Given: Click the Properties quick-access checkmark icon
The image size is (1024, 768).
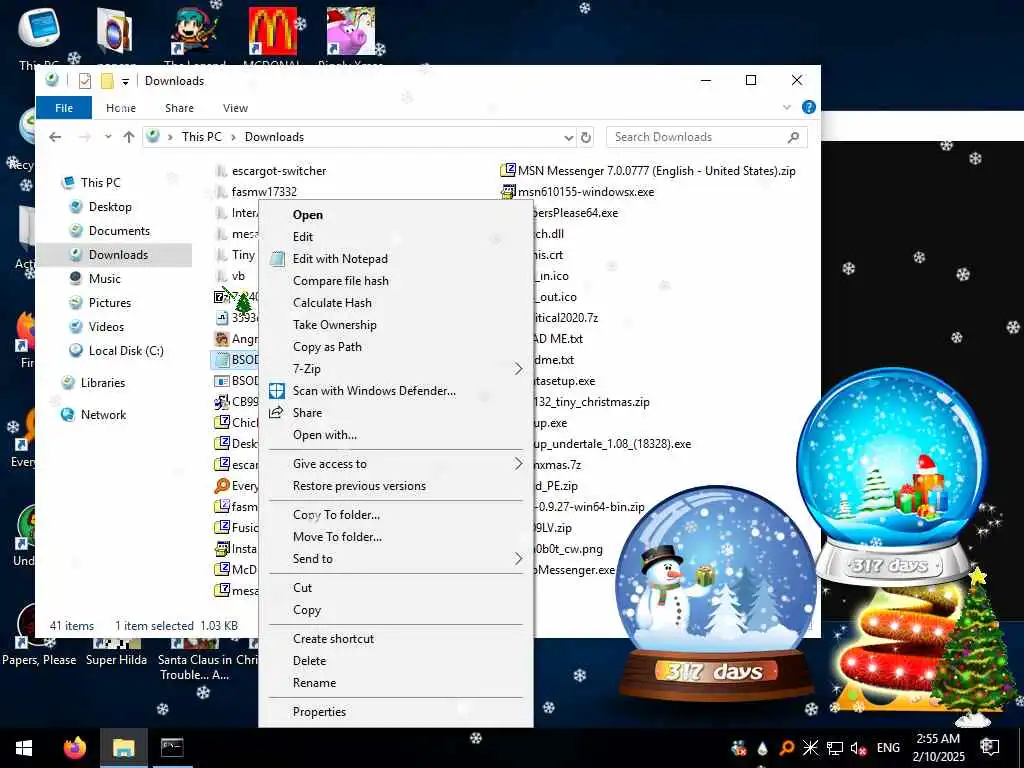Looking at the screenshot, I should coord(84,81).
